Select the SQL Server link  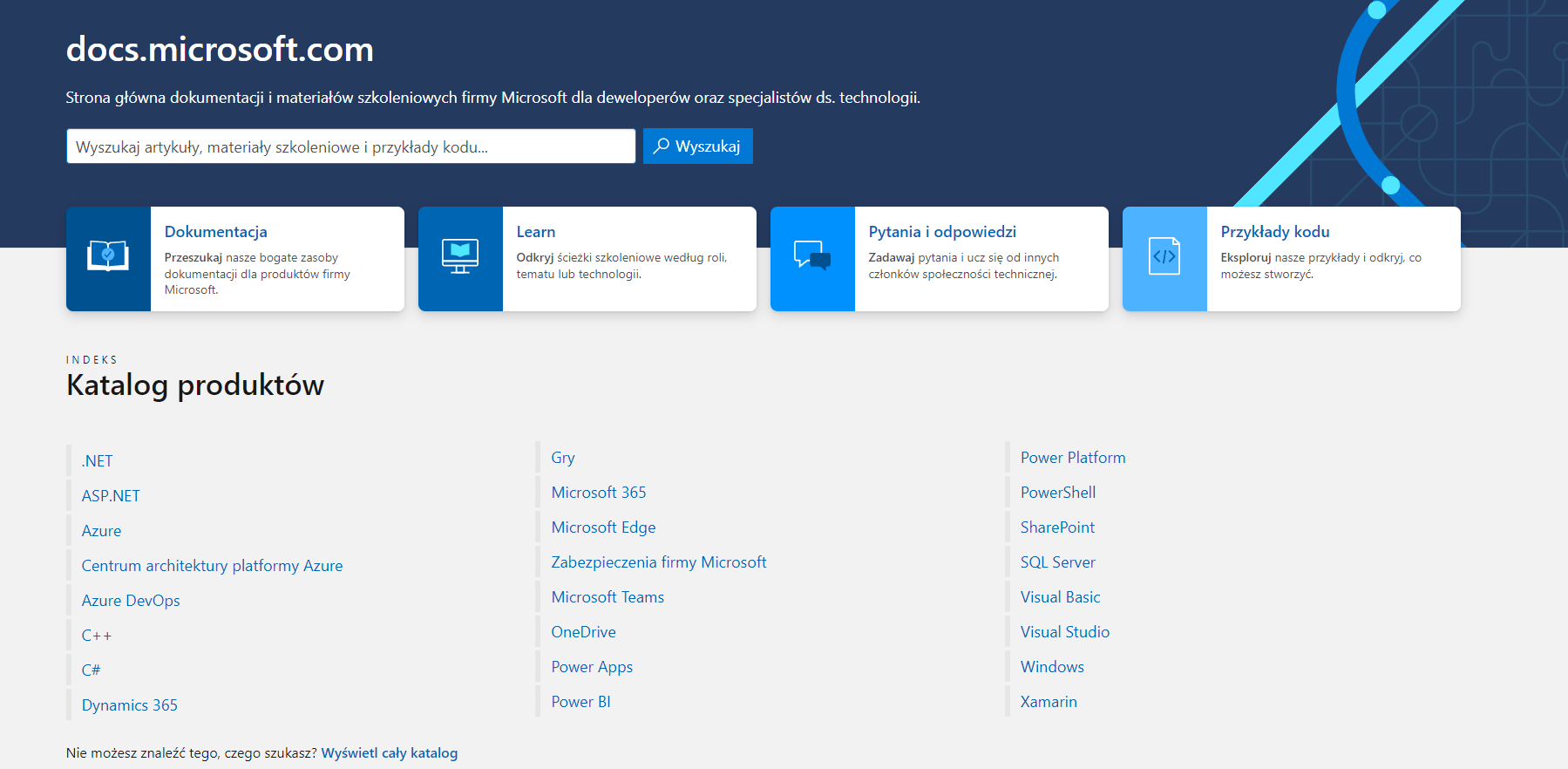coord(1058,562)
